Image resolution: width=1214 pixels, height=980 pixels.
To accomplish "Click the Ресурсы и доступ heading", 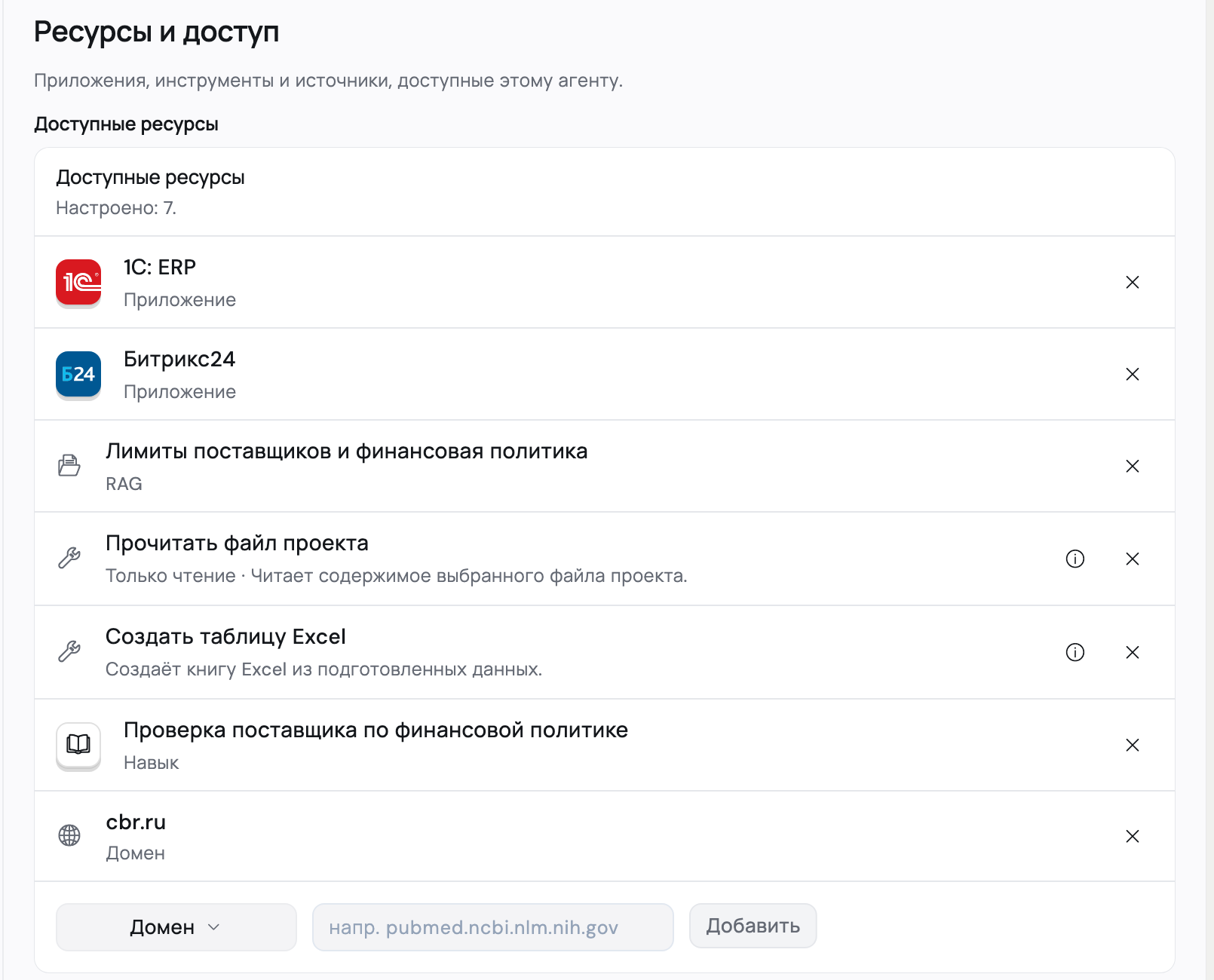I will tap(157, 32).
